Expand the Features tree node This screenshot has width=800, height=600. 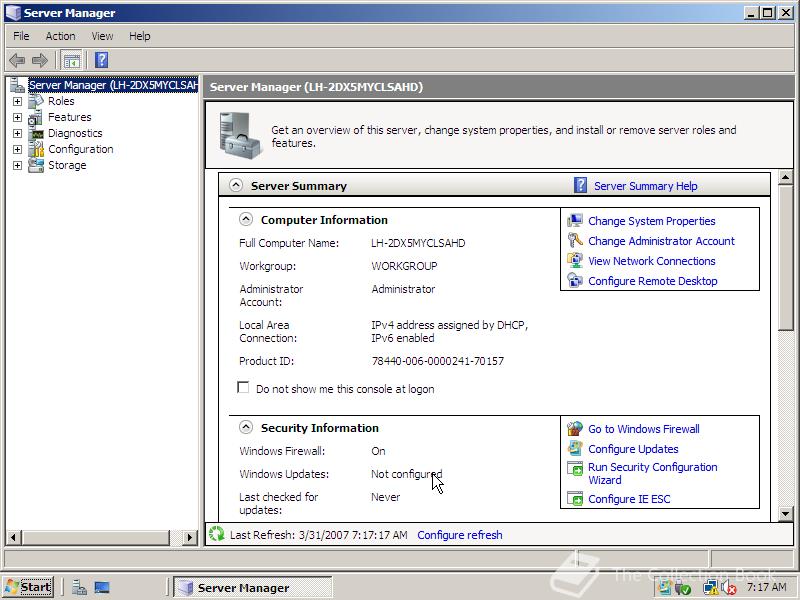tap(17, 117)
